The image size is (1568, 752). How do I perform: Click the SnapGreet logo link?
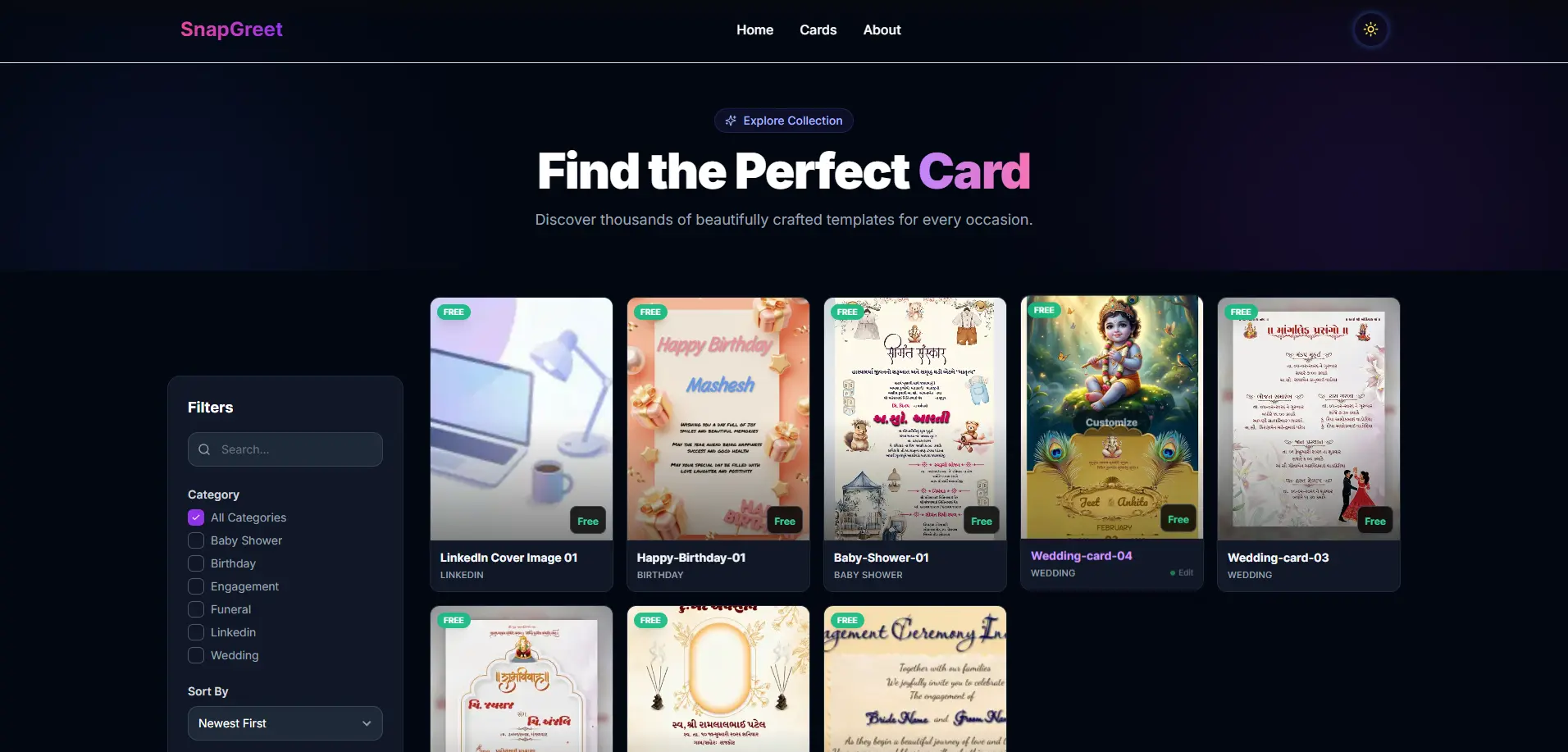[231, 30]
